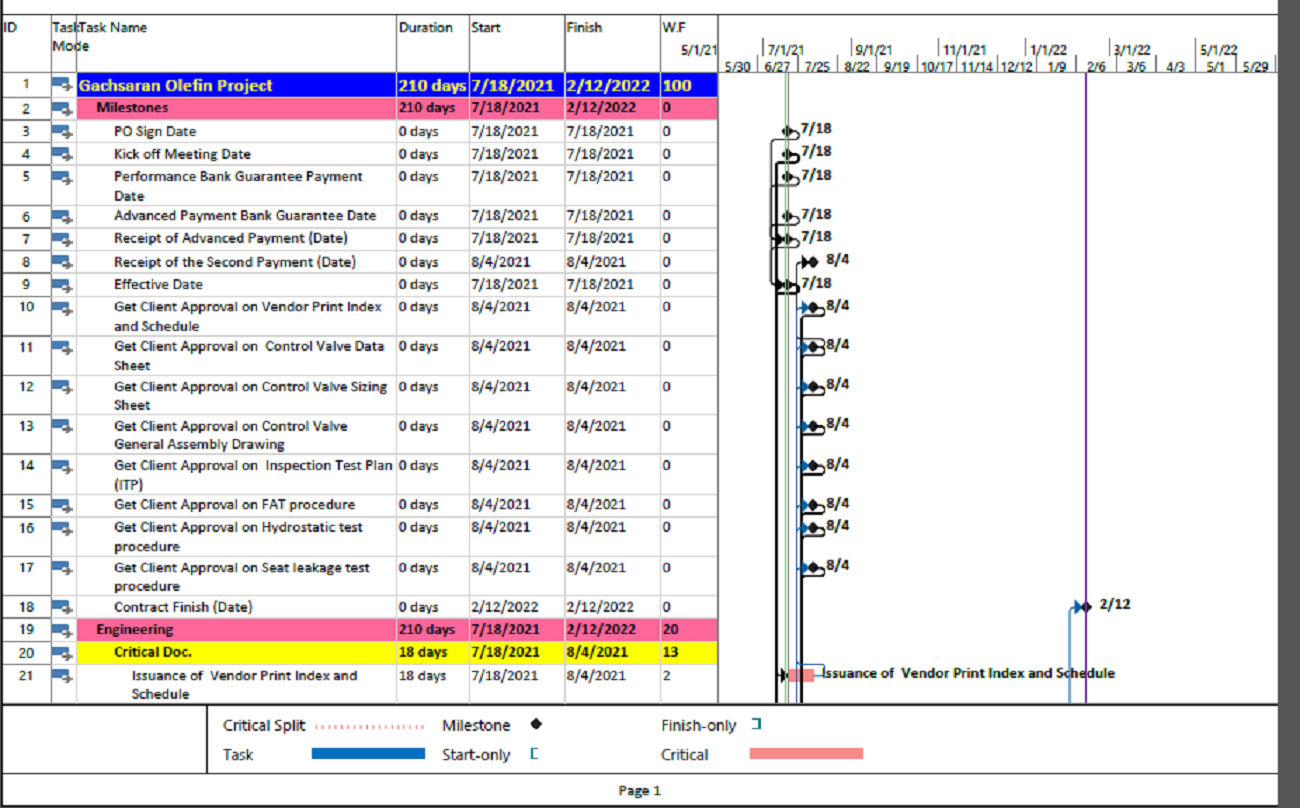The image size is (1300, 808).
Task: Click the milestone diamond in the legend
Action: point(537,725)
